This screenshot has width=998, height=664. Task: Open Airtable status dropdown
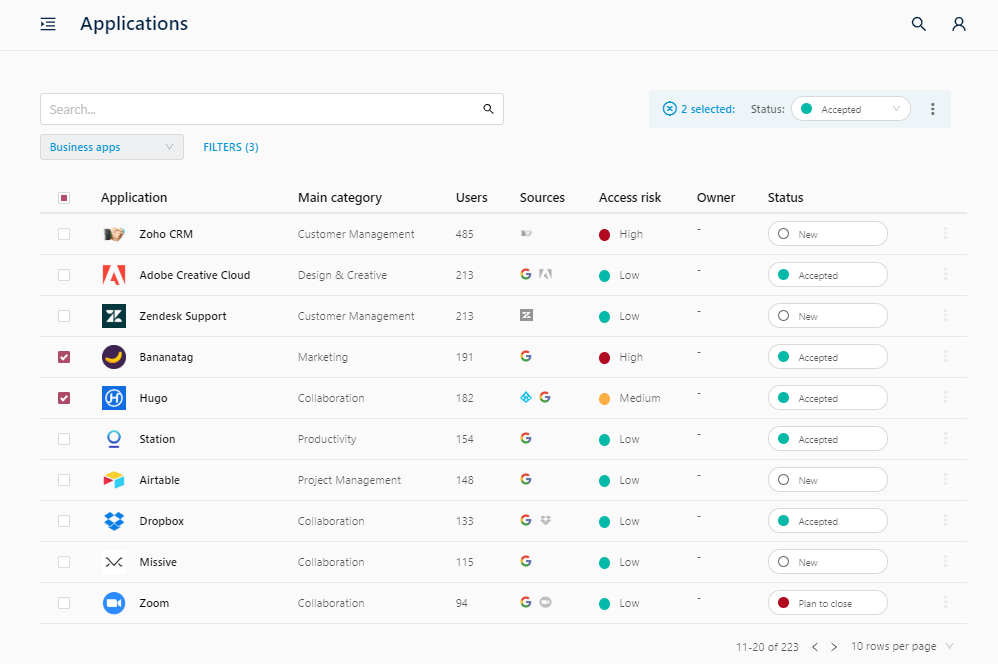(827, 480)
